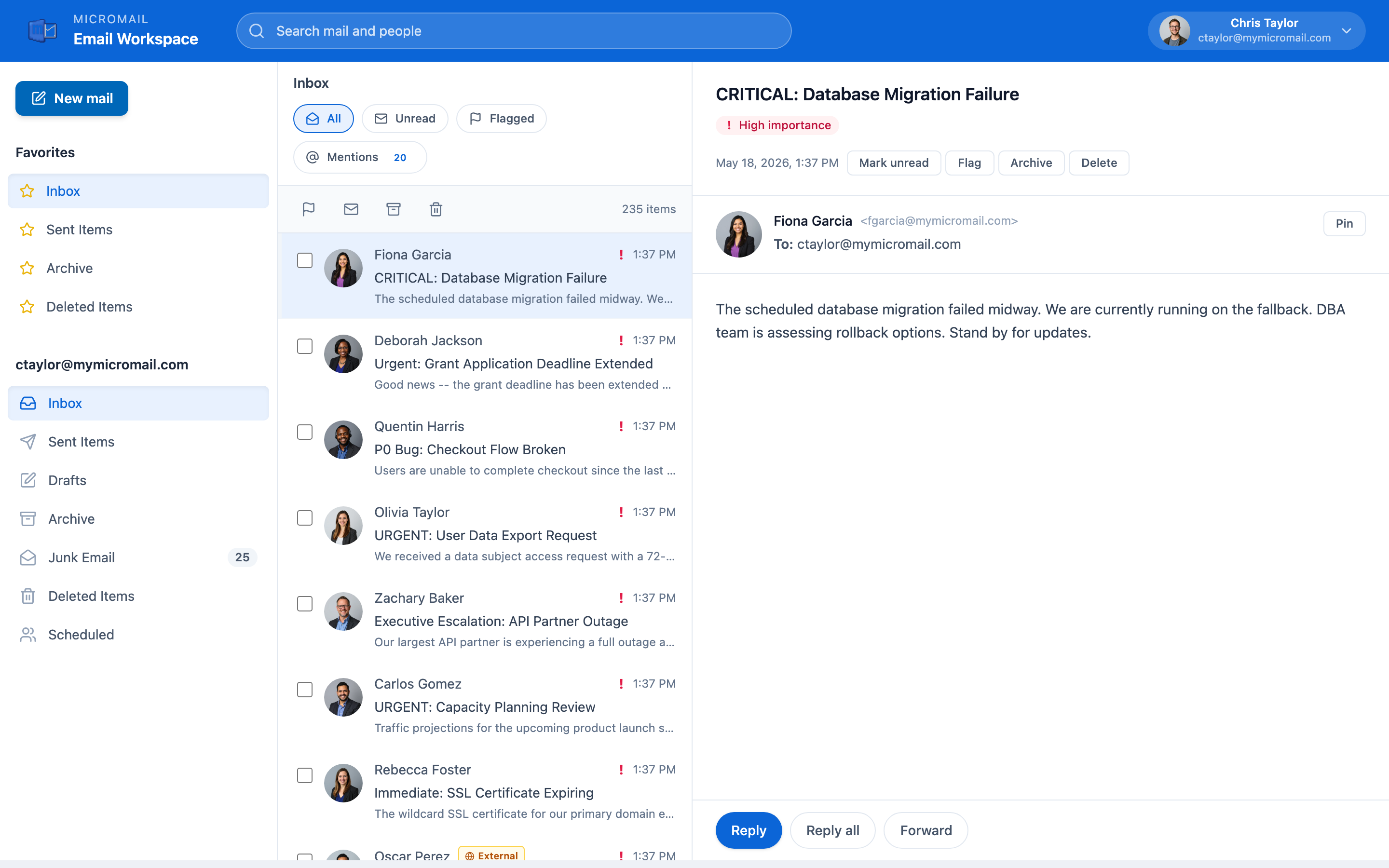Open the Drafts folder

point(138,480)
